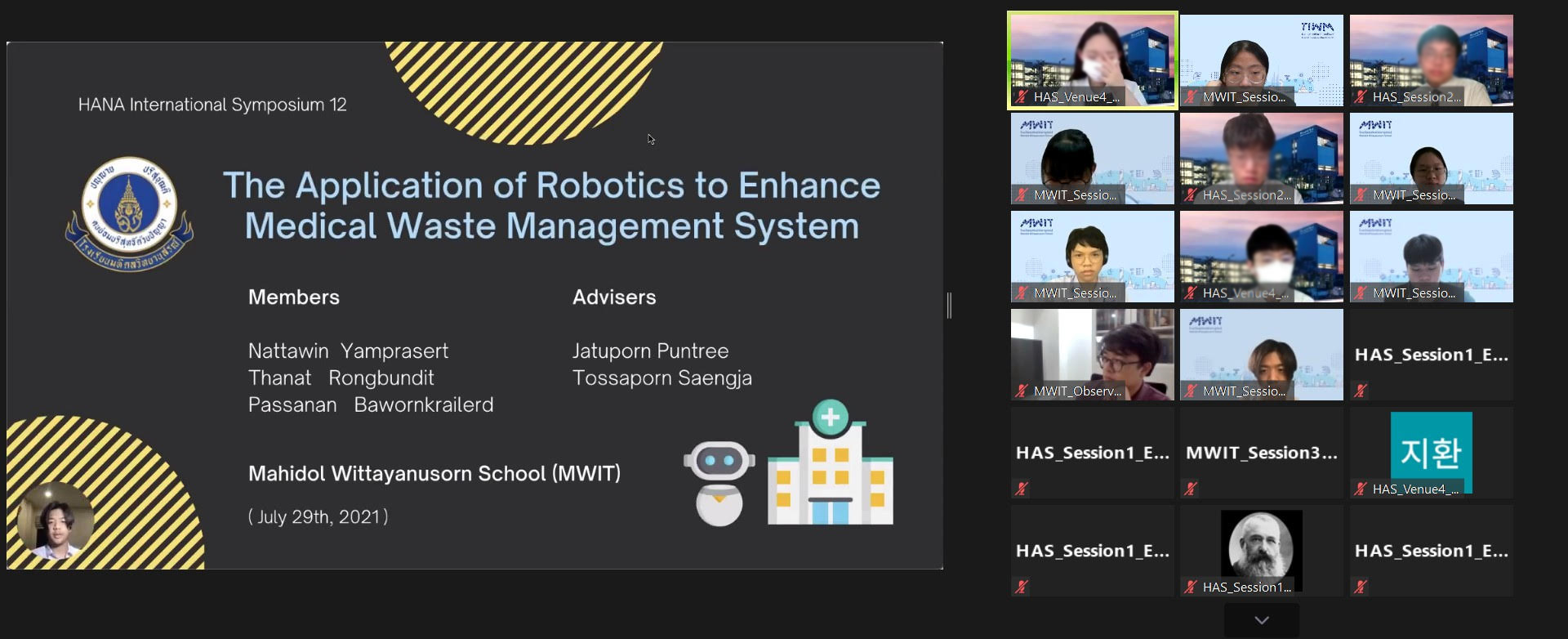Screen dimensions: 1568x639
Task: Click the 'Members' heading
Action: (x=294, y=297)
